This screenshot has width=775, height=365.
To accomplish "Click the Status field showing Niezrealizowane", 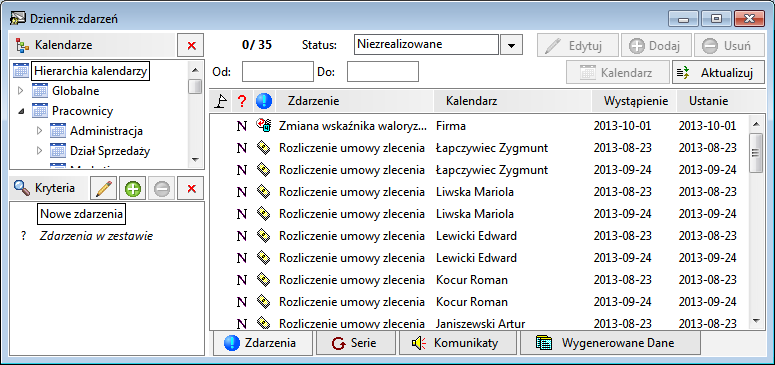I will coord(426,45).
